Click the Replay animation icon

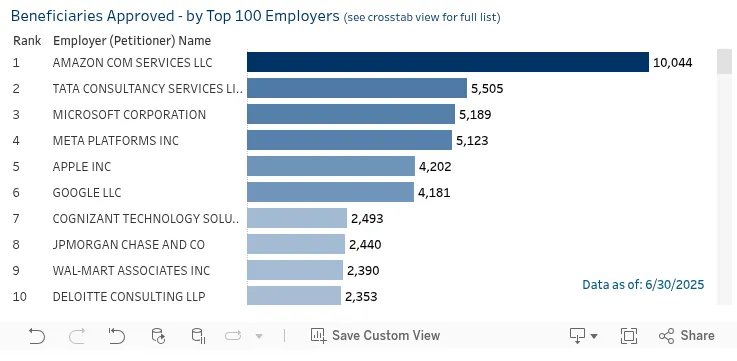[233, 336]
